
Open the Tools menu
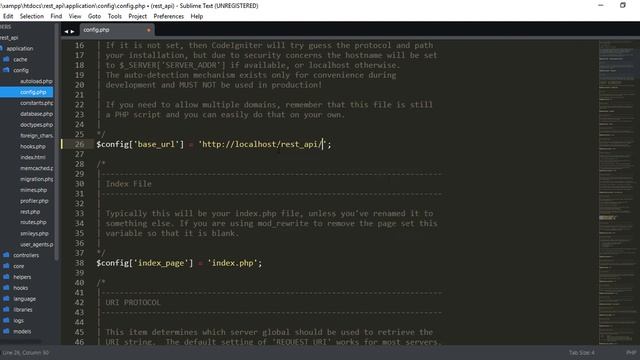(x=115, y=16)
